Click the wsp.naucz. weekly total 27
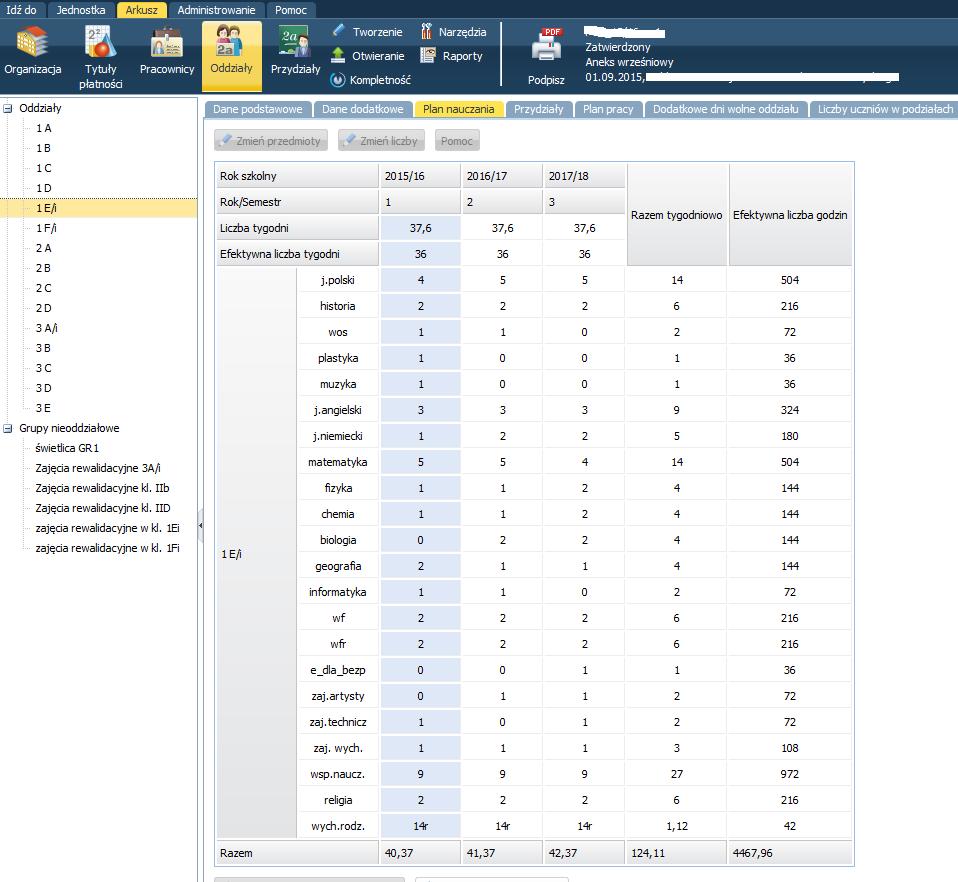The image size is (958, 882). pyautogui.click(x=676, y=774)
